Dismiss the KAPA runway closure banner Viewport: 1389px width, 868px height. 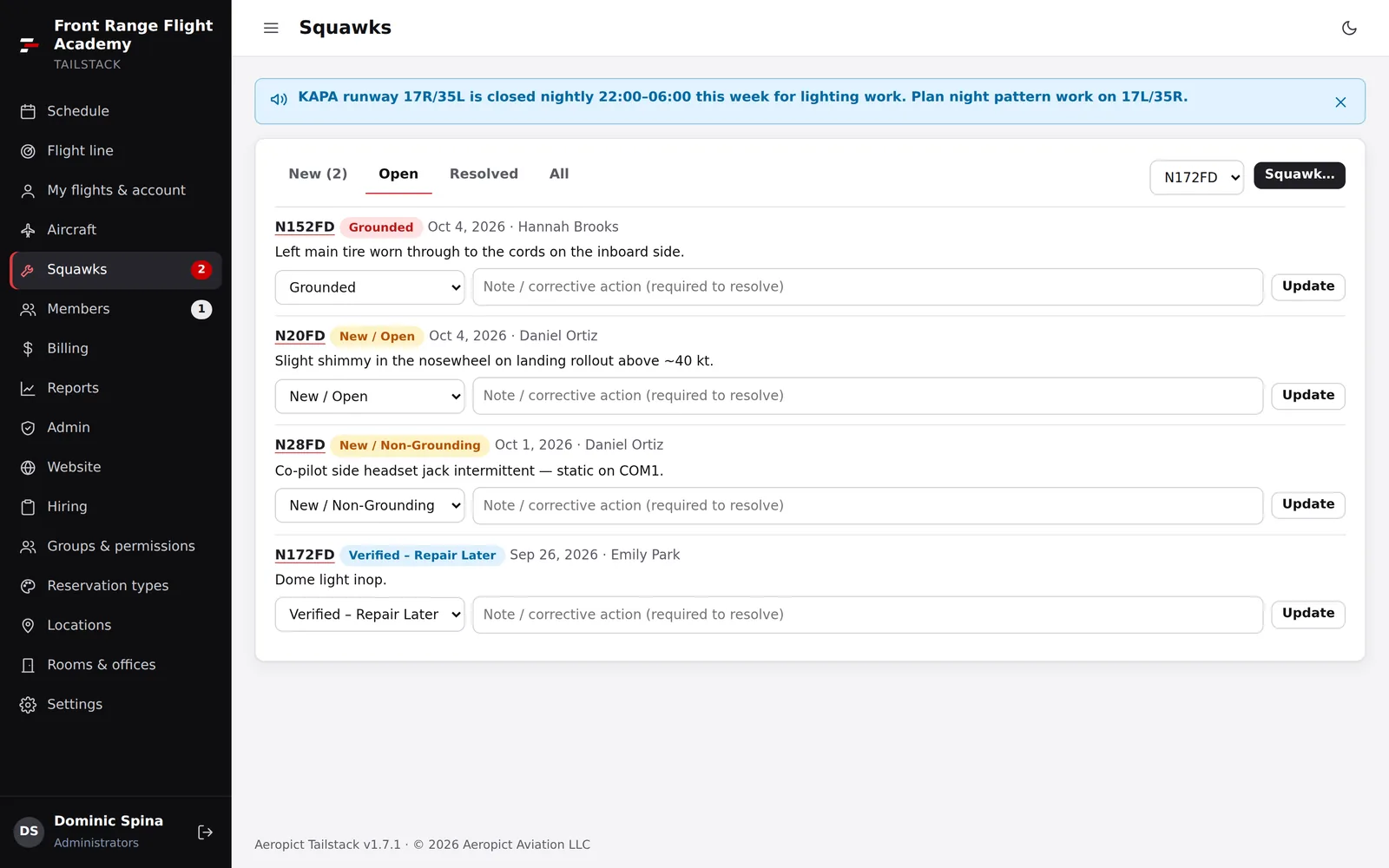click(x=1340, y=102)
